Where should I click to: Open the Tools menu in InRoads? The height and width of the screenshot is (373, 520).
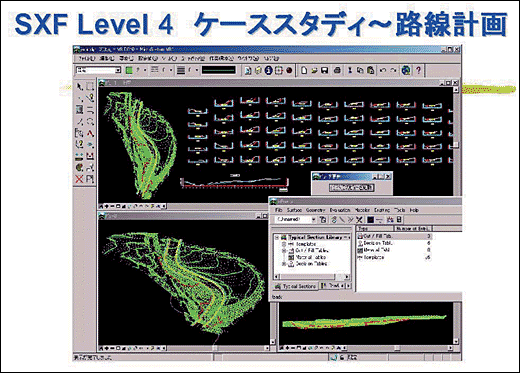coord(400,210)
